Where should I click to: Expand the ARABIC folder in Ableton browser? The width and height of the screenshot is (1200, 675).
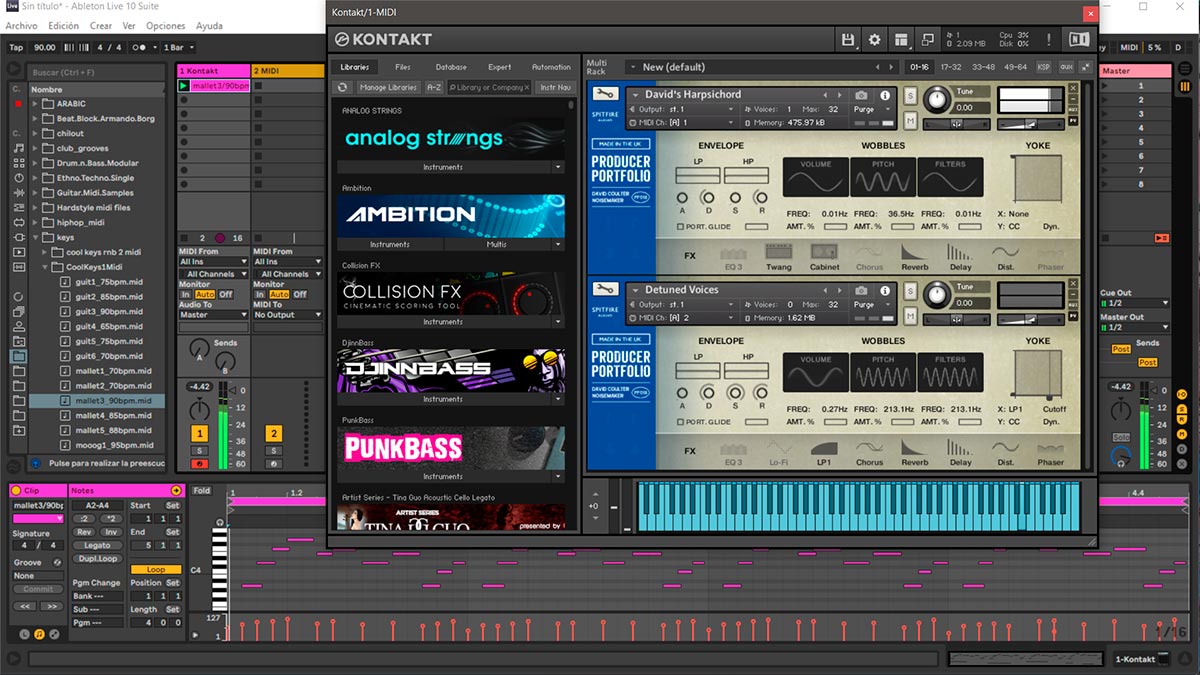[x=35, y=103]
